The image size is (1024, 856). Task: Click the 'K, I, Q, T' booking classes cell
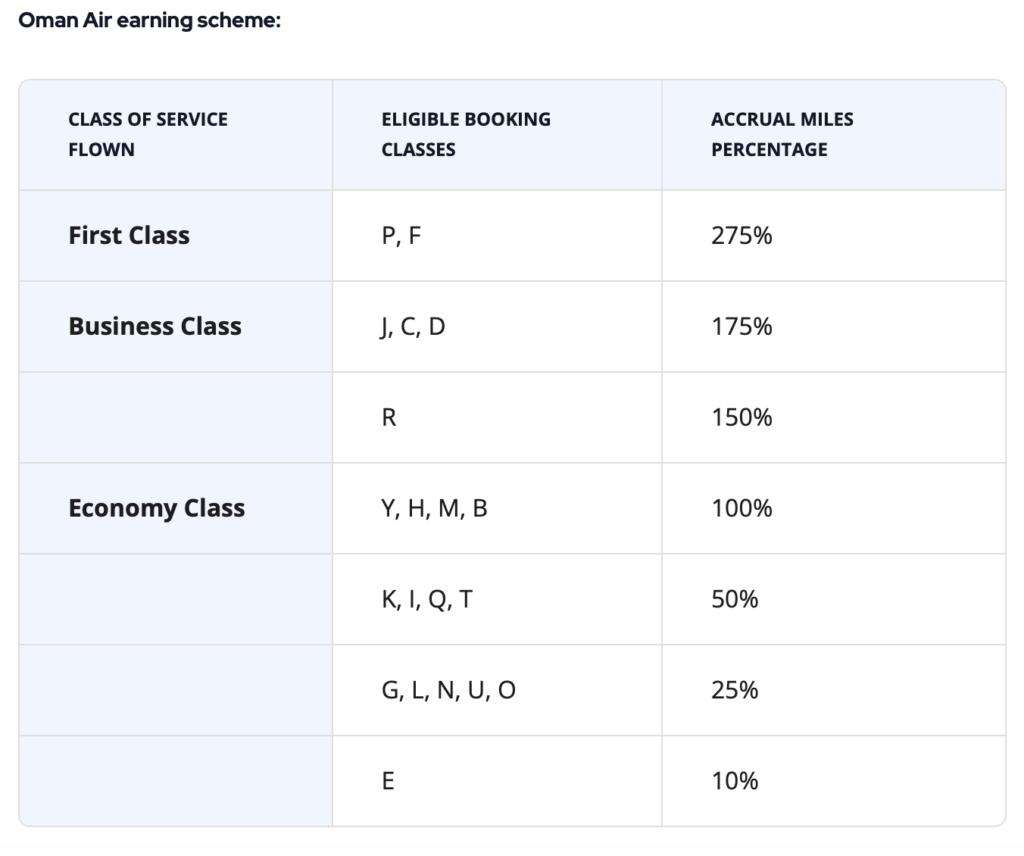(x=427, y=599)
